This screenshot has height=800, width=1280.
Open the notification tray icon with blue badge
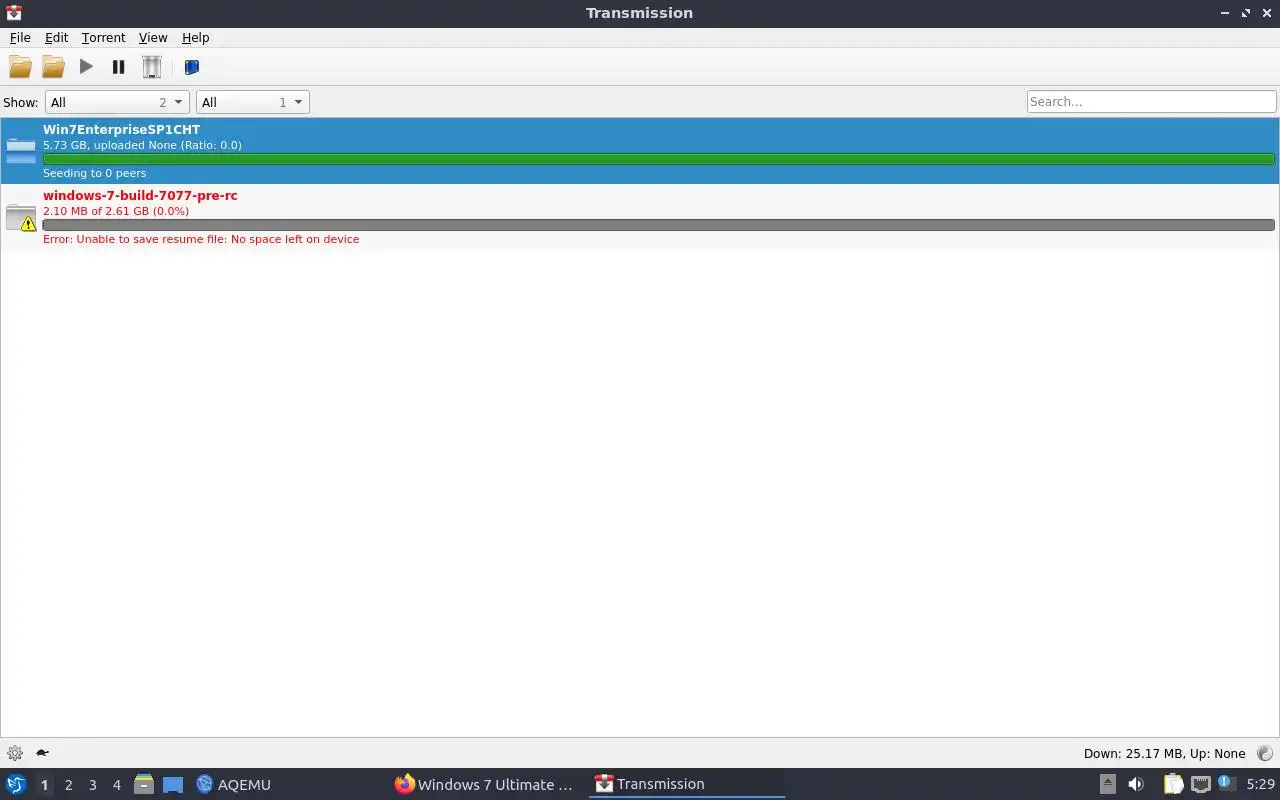pos(1226,784)
